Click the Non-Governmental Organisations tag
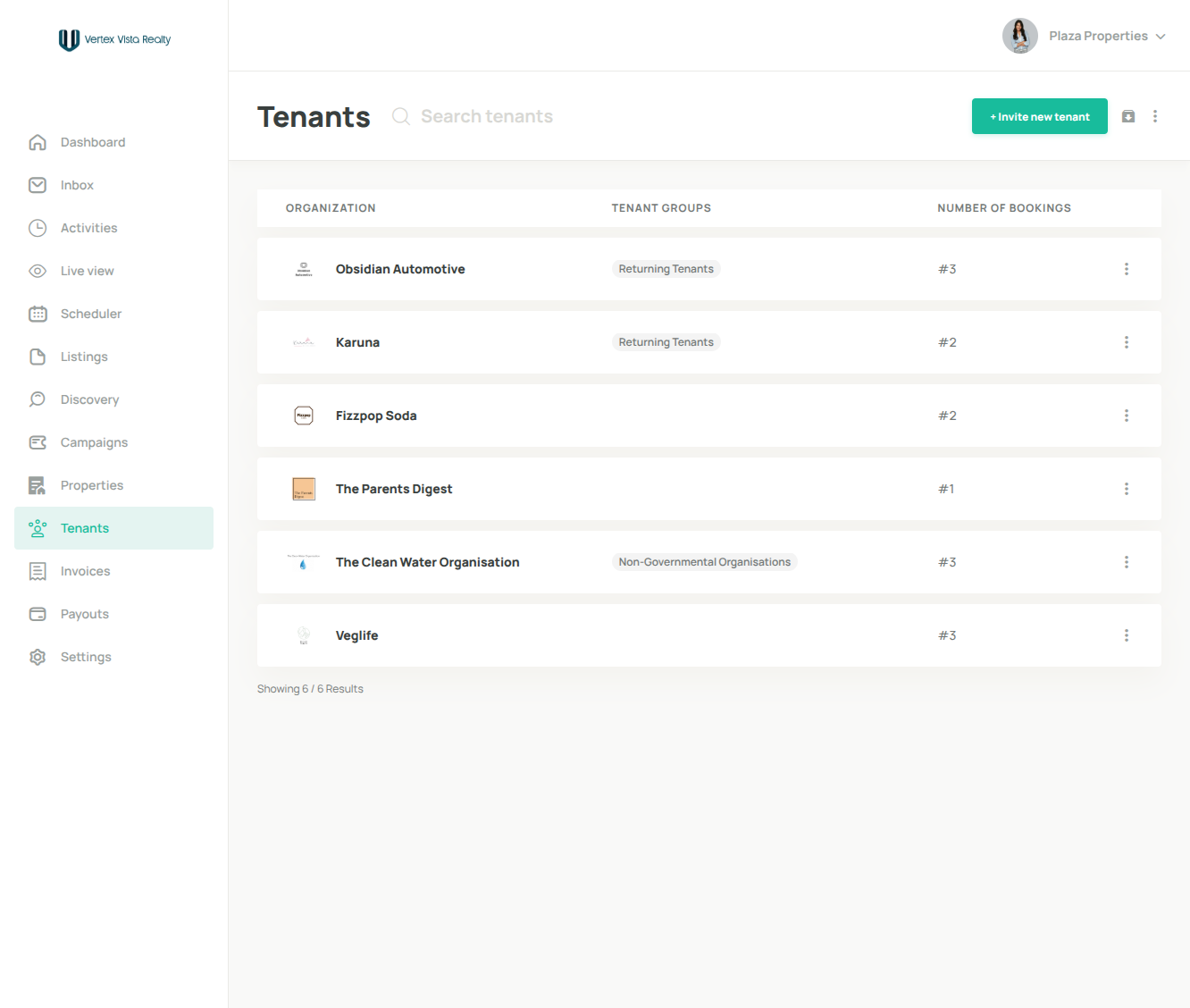The width and height of the screenshot is (1190, 1008). click(x=705, y=562)
